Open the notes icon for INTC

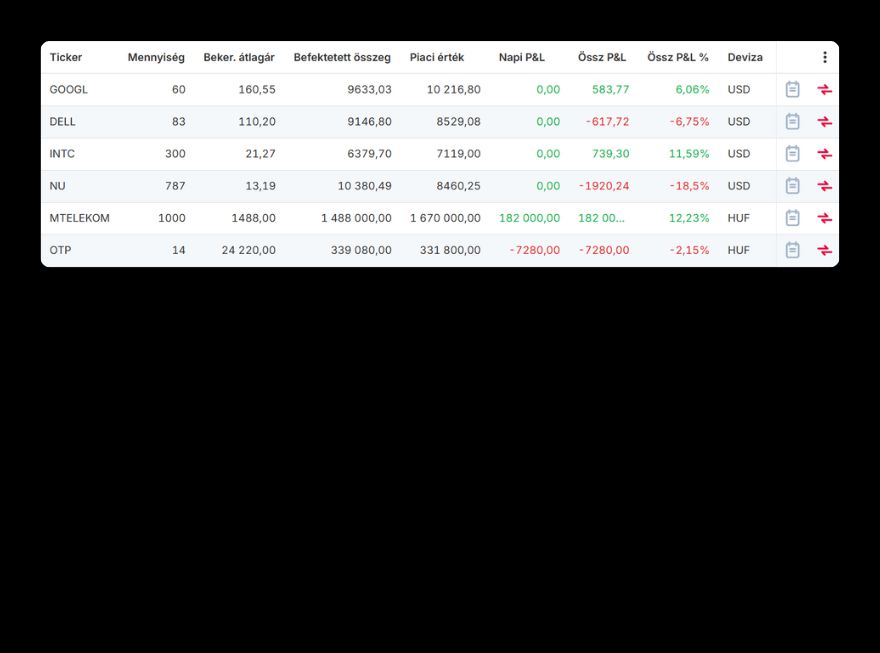pos(792,154)
